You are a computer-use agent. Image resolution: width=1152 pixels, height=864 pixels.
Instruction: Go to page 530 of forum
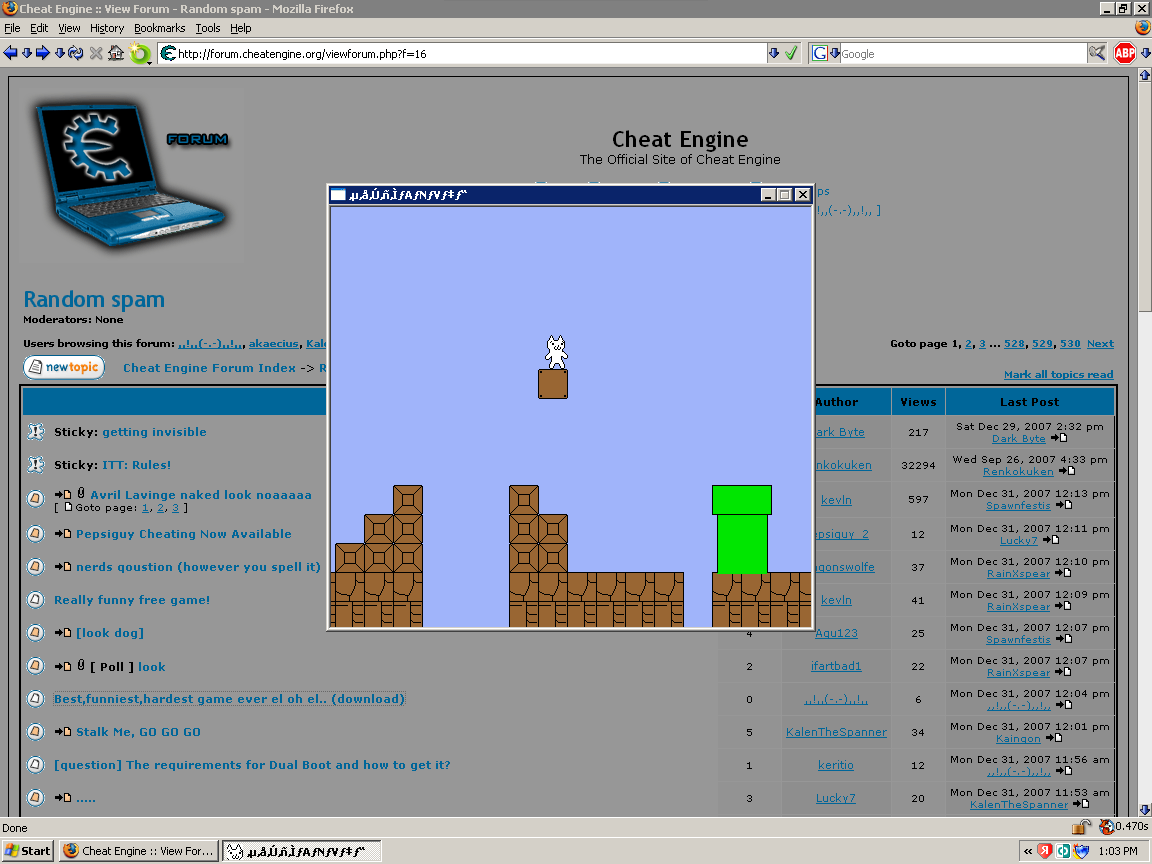1070,343
